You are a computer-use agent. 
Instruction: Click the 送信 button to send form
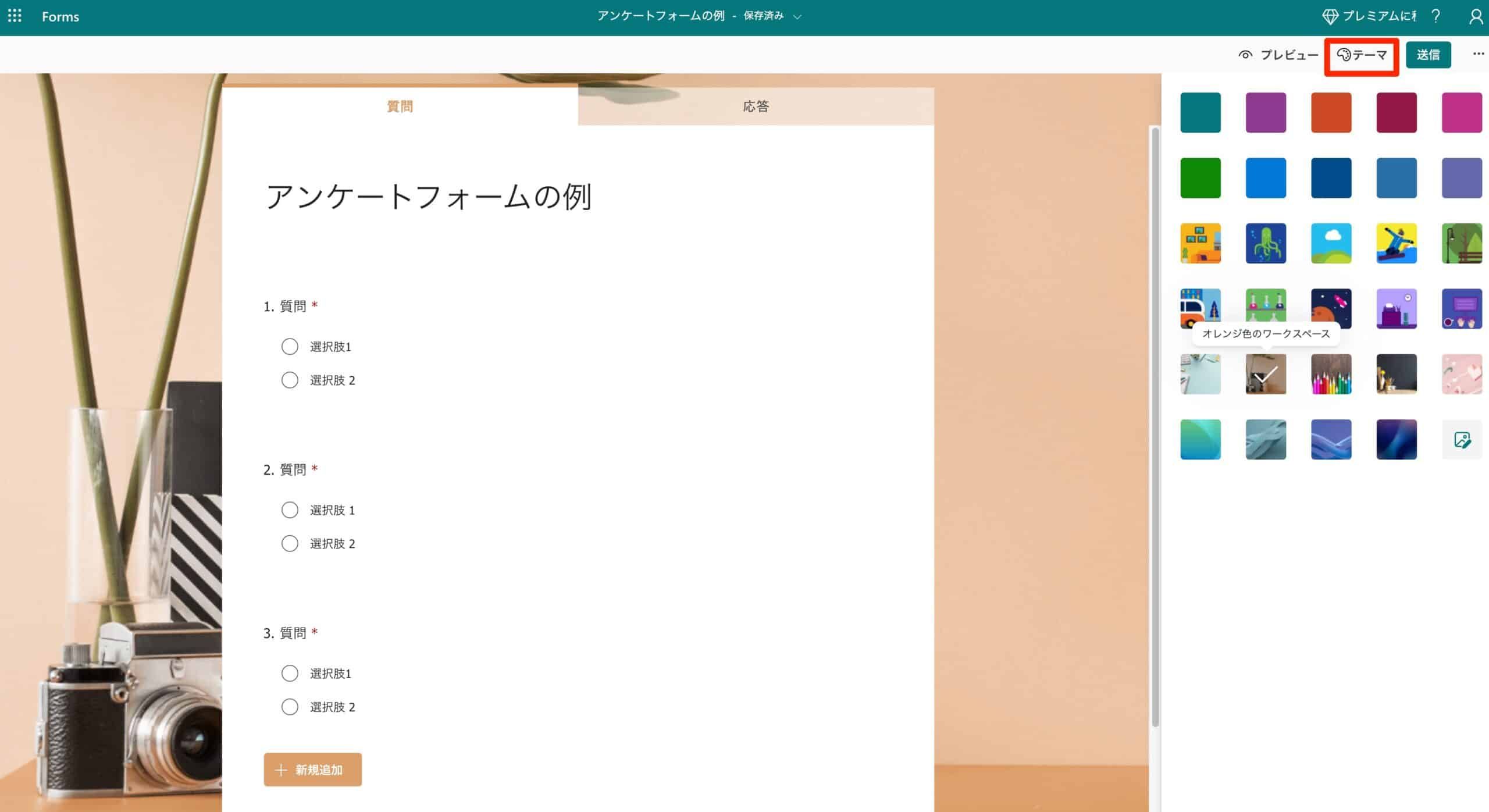(1429, 55)
